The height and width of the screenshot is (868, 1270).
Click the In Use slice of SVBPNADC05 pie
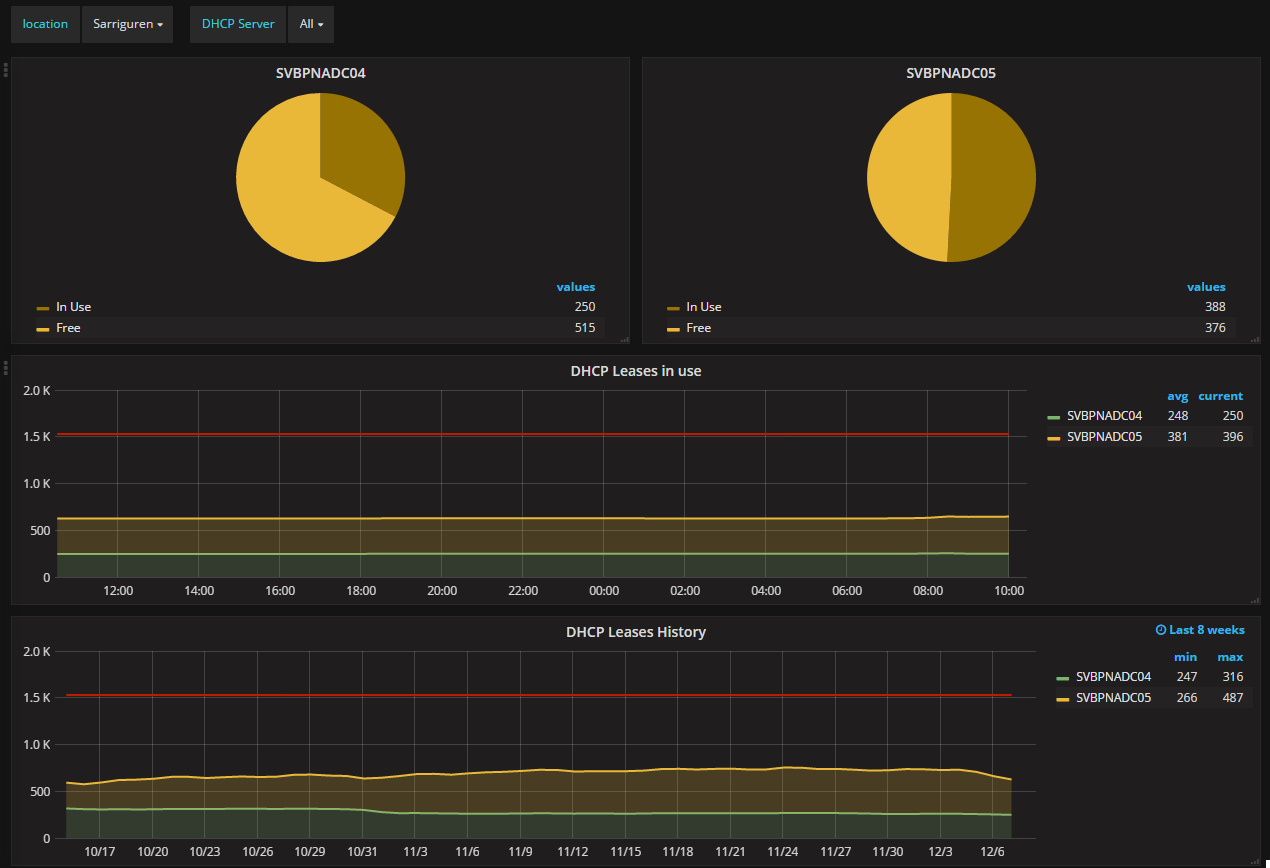pyautogui.click(x=995, y=178)
